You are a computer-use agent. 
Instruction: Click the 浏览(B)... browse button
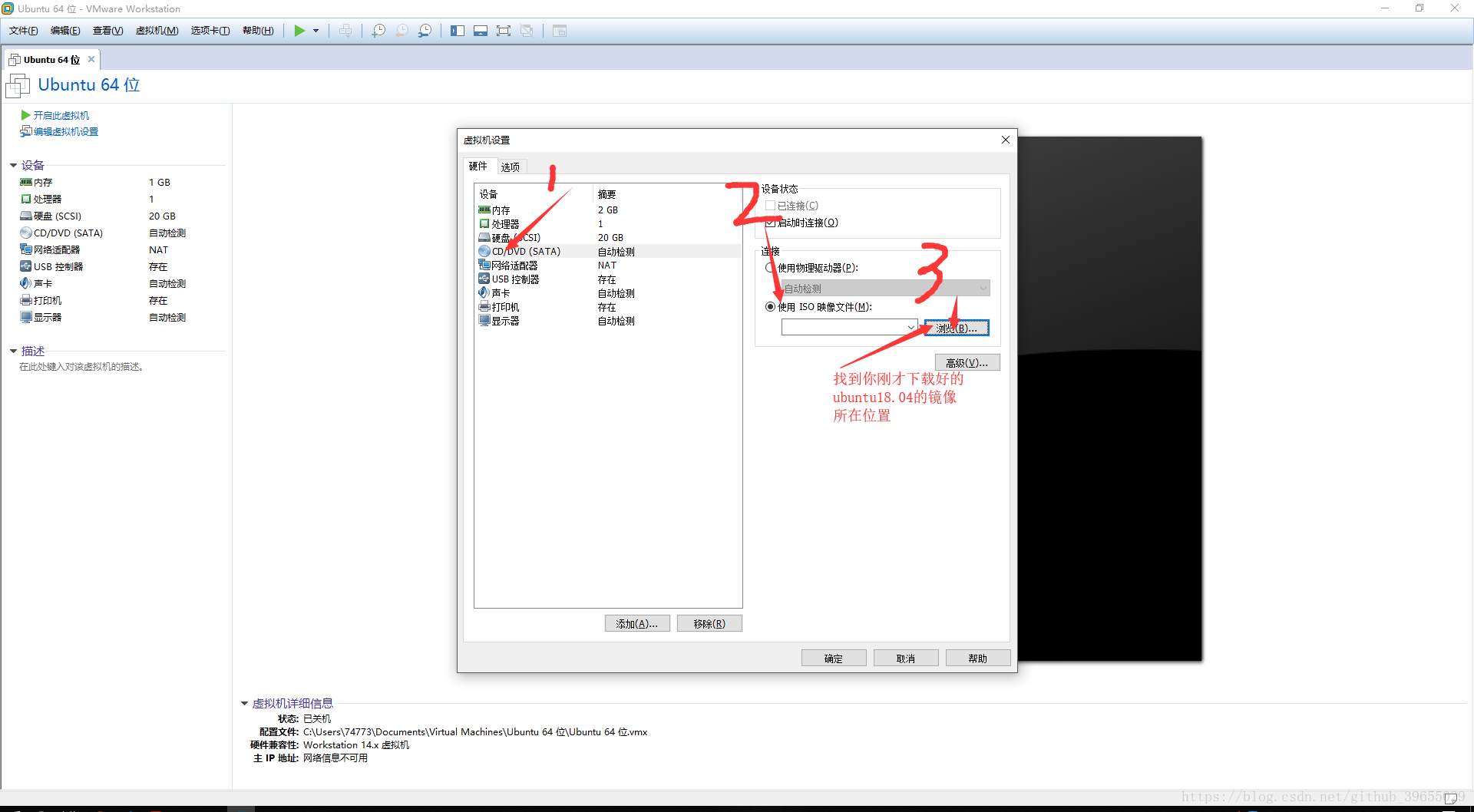point(957,328)
